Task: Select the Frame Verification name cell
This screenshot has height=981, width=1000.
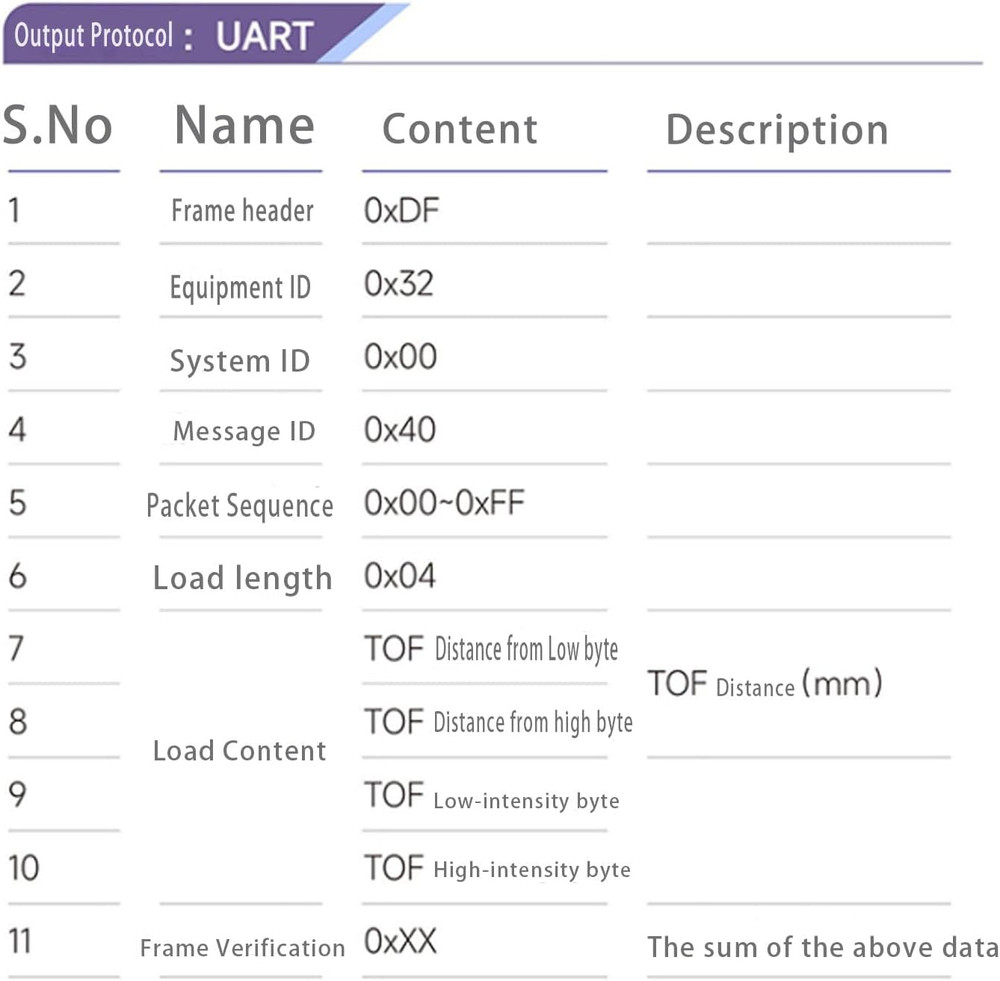Action: [242, 948]
